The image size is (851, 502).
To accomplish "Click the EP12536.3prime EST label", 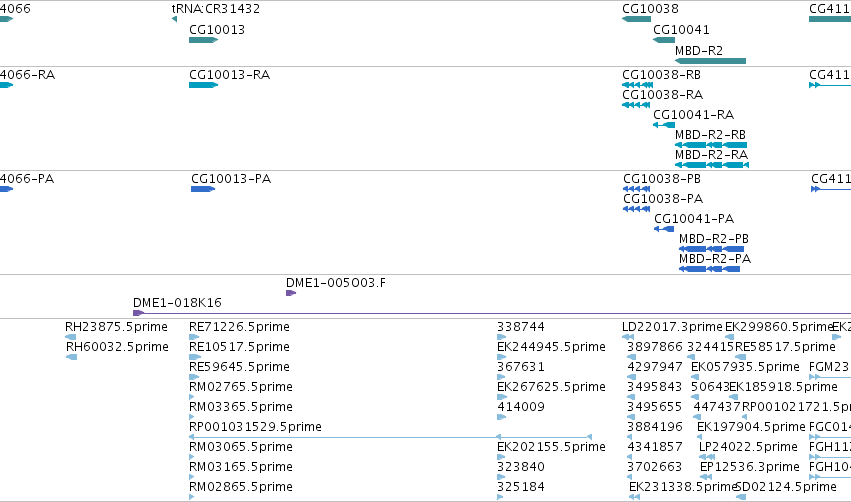I will point(750,467).
